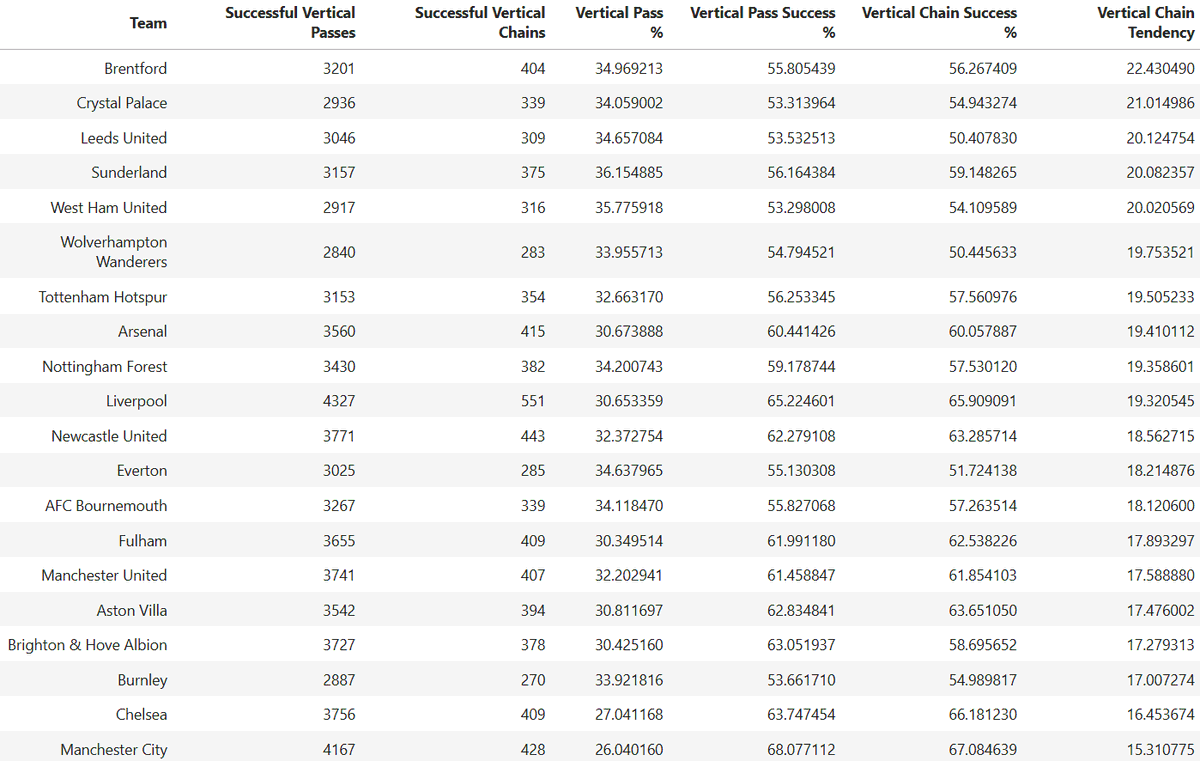The height and width of the screenshot is (761, 1200).
Task: Select the Burnley team cell
Action: pyautogui.click(x=142, y=680)
